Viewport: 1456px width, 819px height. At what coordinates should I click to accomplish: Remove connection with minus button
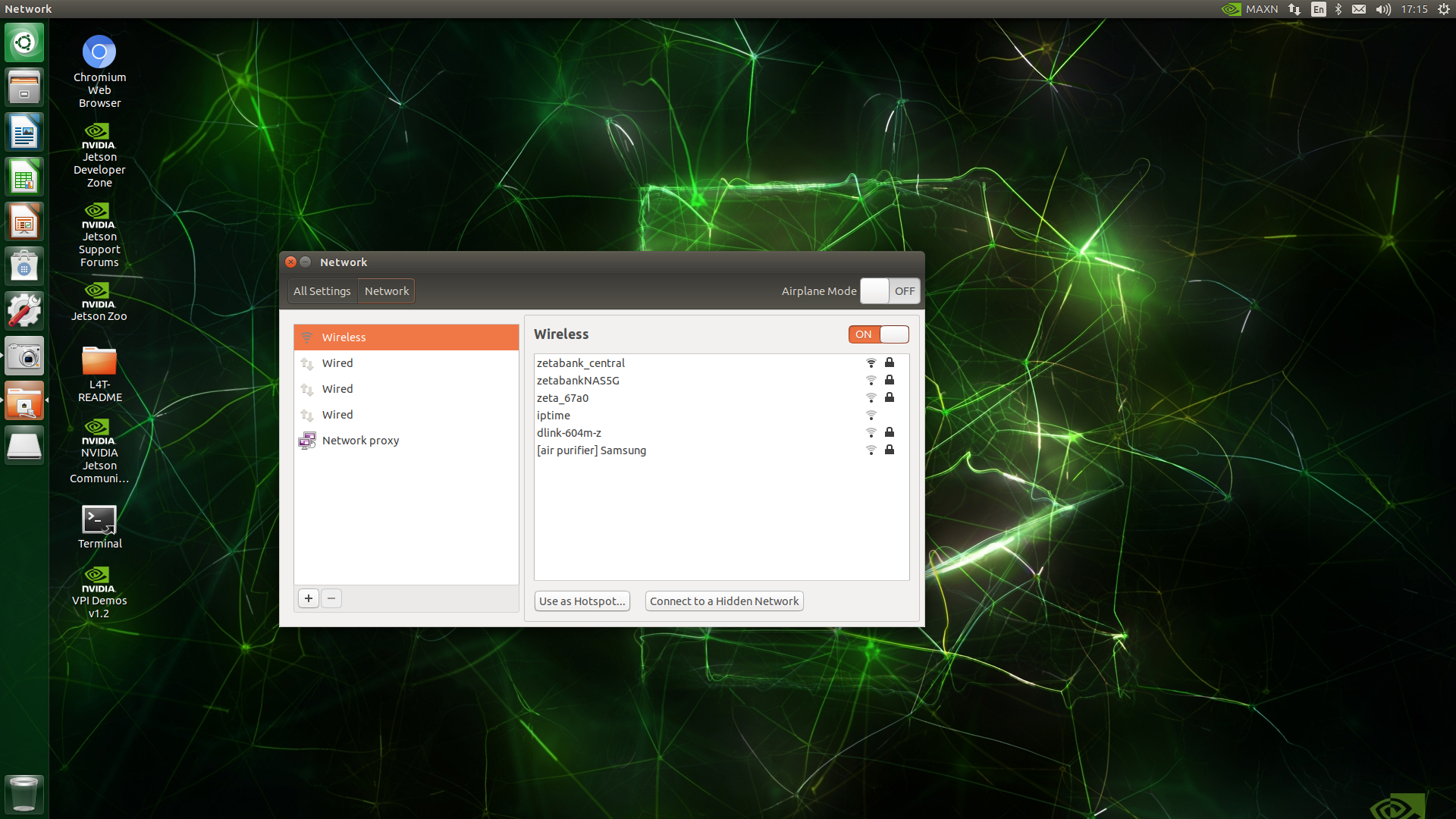[331, 598]
